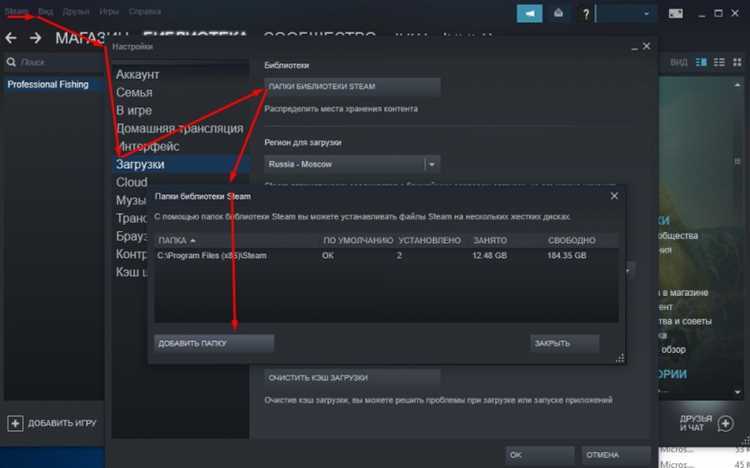Screen dimensions: 750x468
Task: Go back with the left arrow
Action: pyautogui.click(x=11, y=37)
